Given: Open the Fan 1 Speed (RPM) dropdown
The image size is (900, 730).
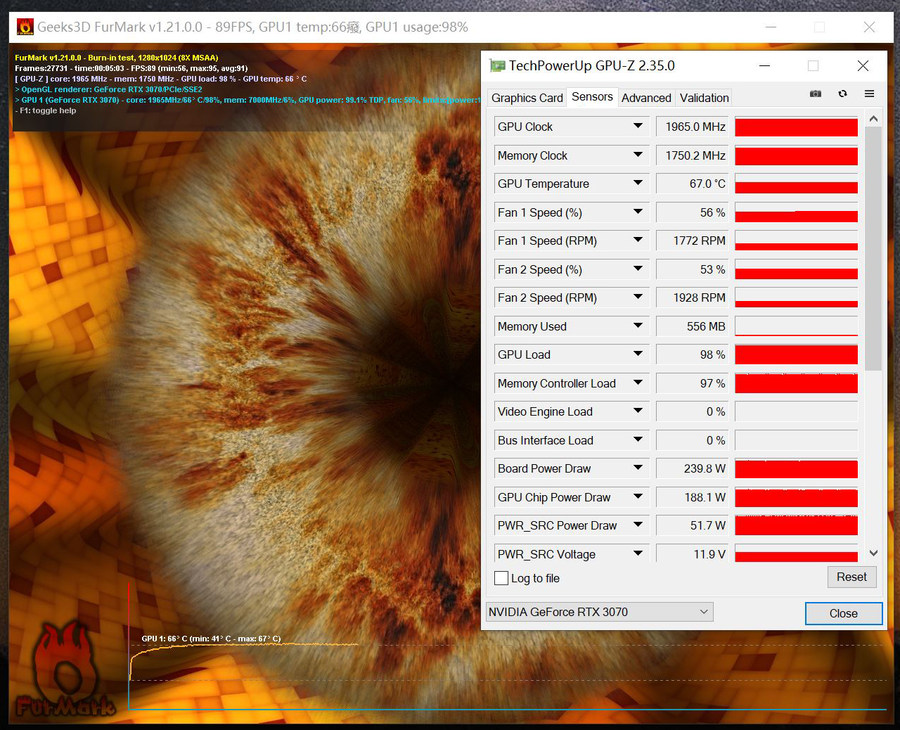Looking at the screenshot, I should pyautogui.click(x=638, y=241).
